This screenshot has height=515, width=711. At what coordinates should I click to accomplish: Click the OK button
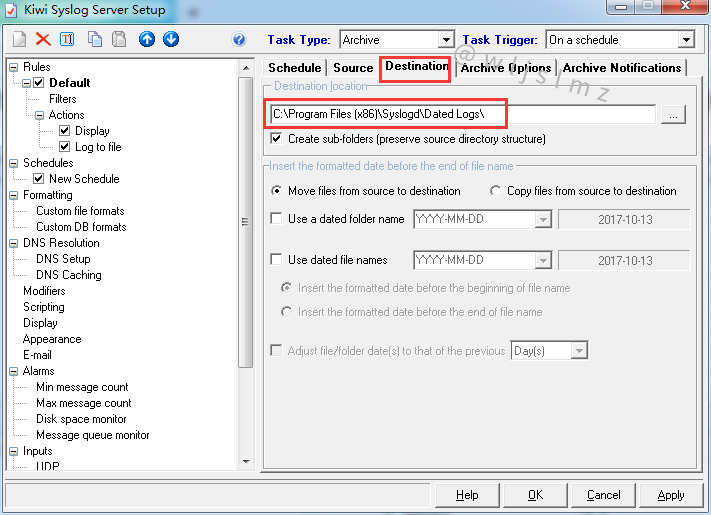[535, 495]
